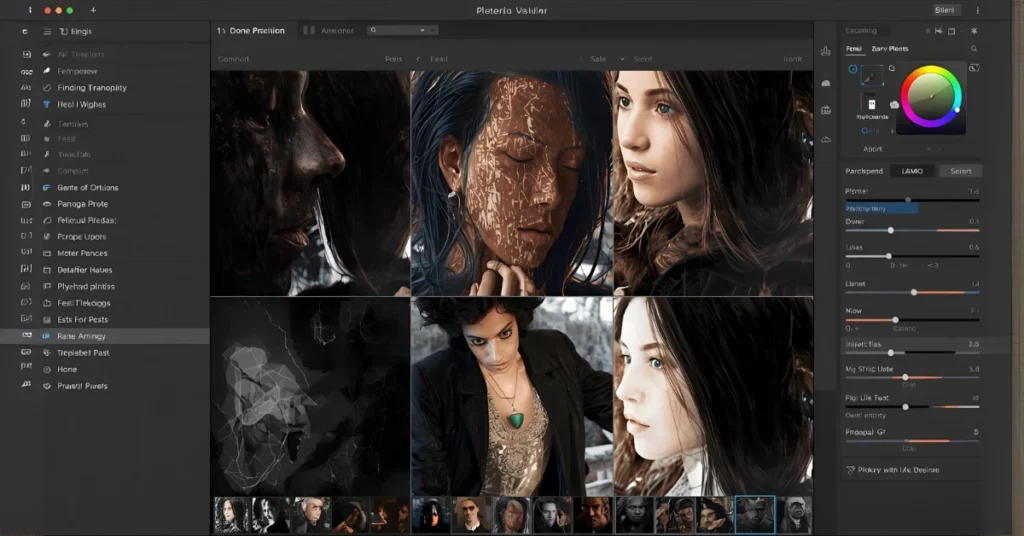Viewport: 1024px width, 536px height.
Task: Click the lock icon beside Fest Tlekoggs
Action: 47,303
